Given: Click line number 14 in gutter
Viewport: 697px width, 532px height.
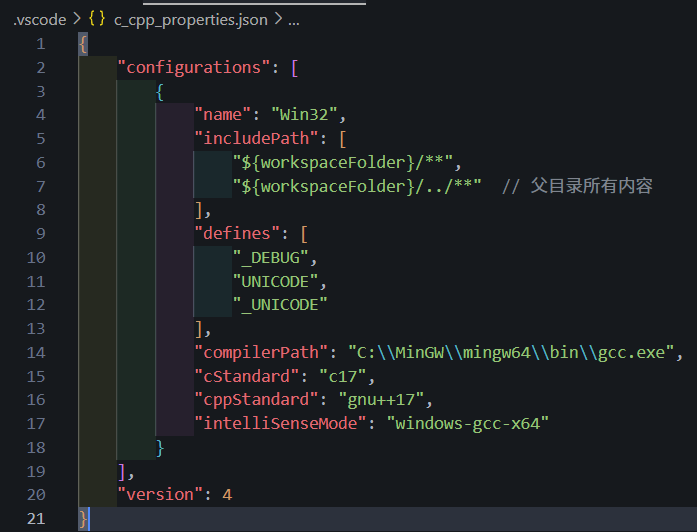Looking at the screenshot, I should (x=36, y=353).
